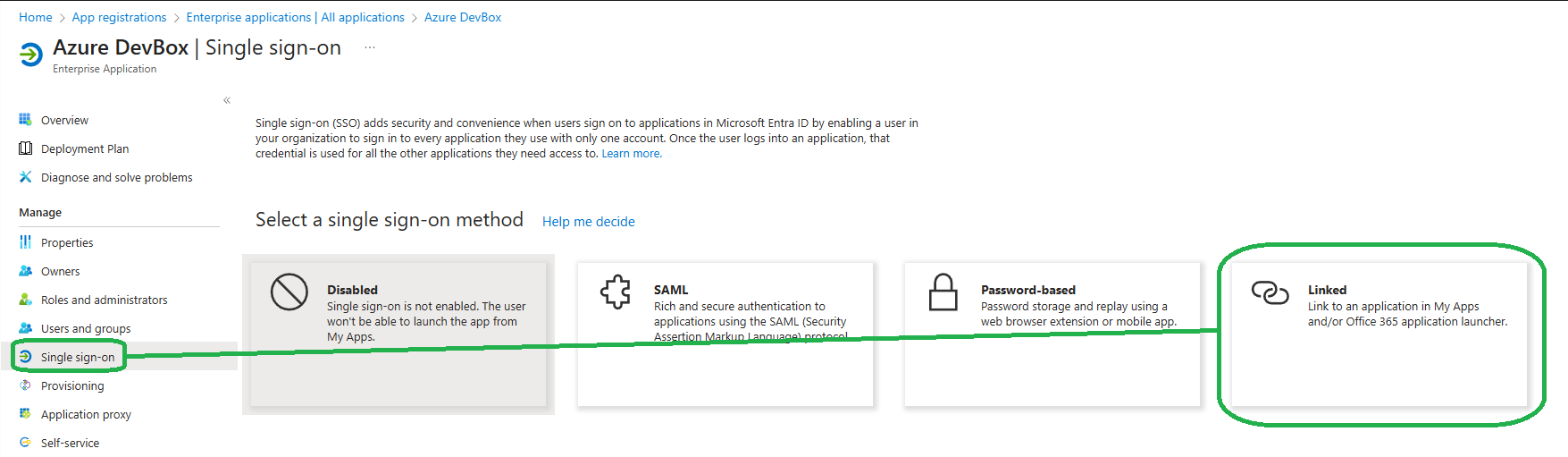The image size is (1568, 457).
Task: Click the Azure DevBox breadcrumb
Action: point(463,17)
